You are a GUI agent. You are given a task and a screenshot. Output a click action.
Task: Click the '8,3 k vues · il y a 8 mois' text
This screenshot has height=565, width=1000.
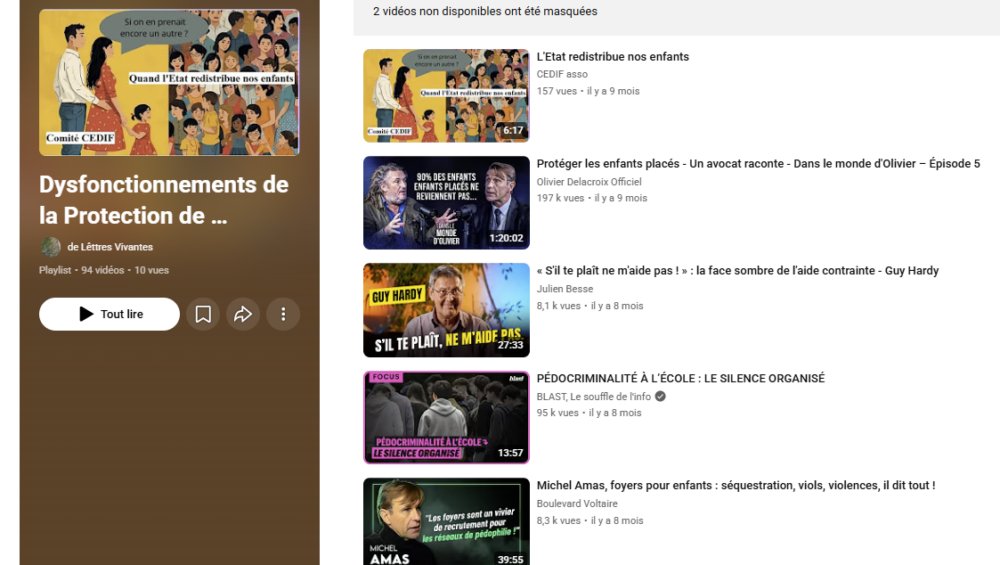coord(590,521)
